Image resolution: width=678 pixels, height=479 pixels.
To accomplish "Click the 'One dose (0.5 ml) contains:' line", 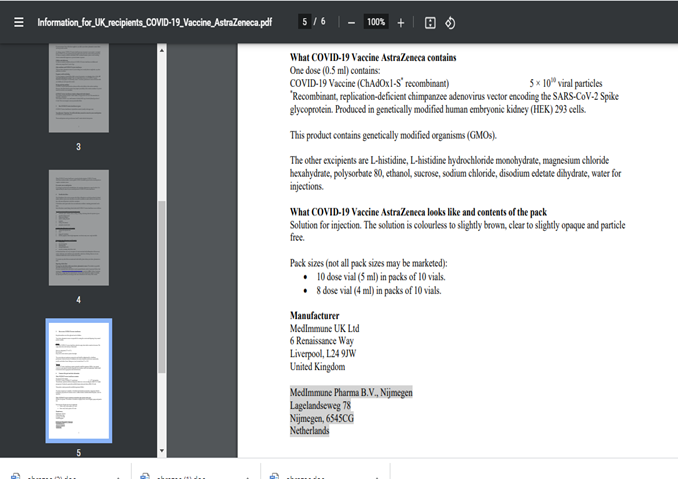I will tap(335, 70).
